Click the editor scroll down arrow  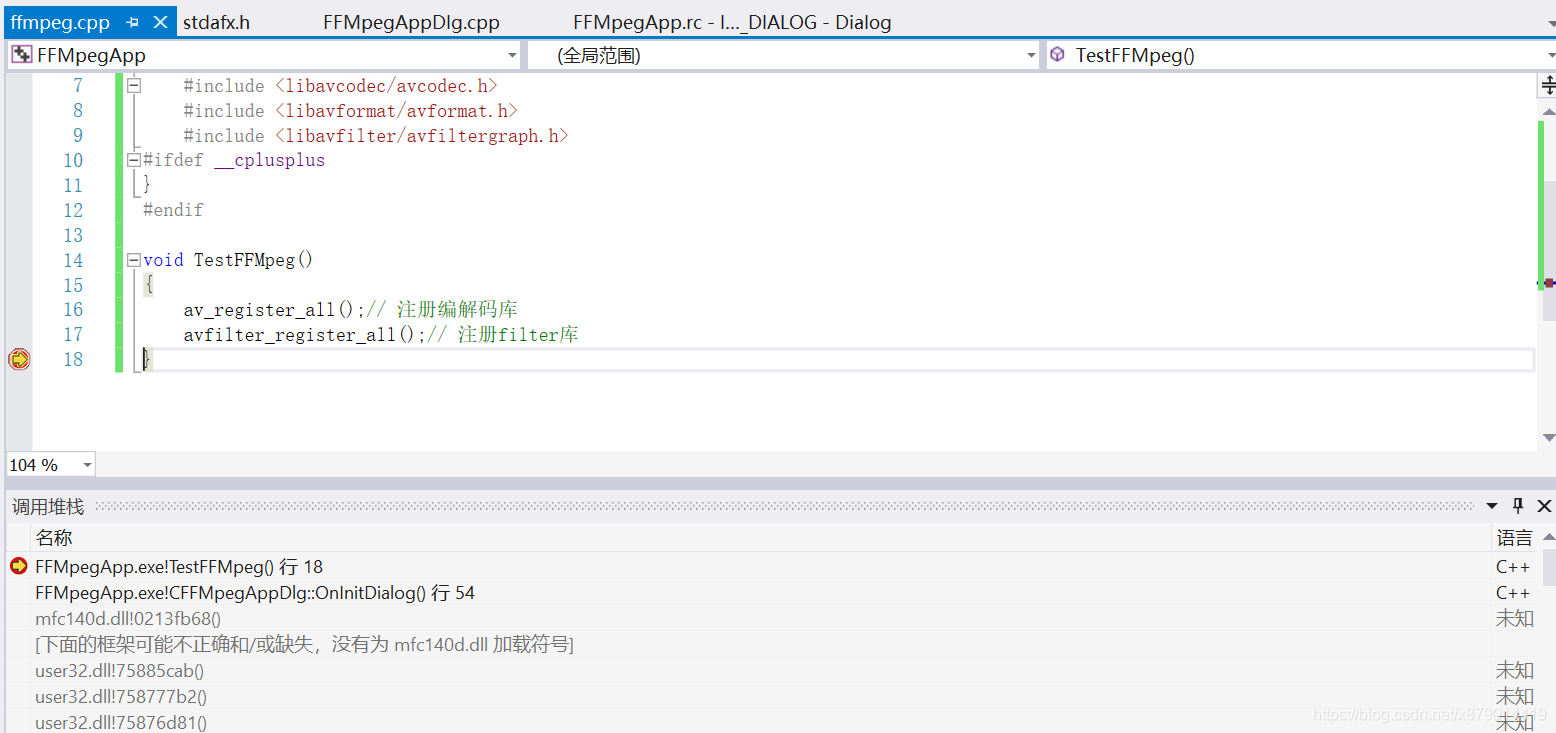1548,437
